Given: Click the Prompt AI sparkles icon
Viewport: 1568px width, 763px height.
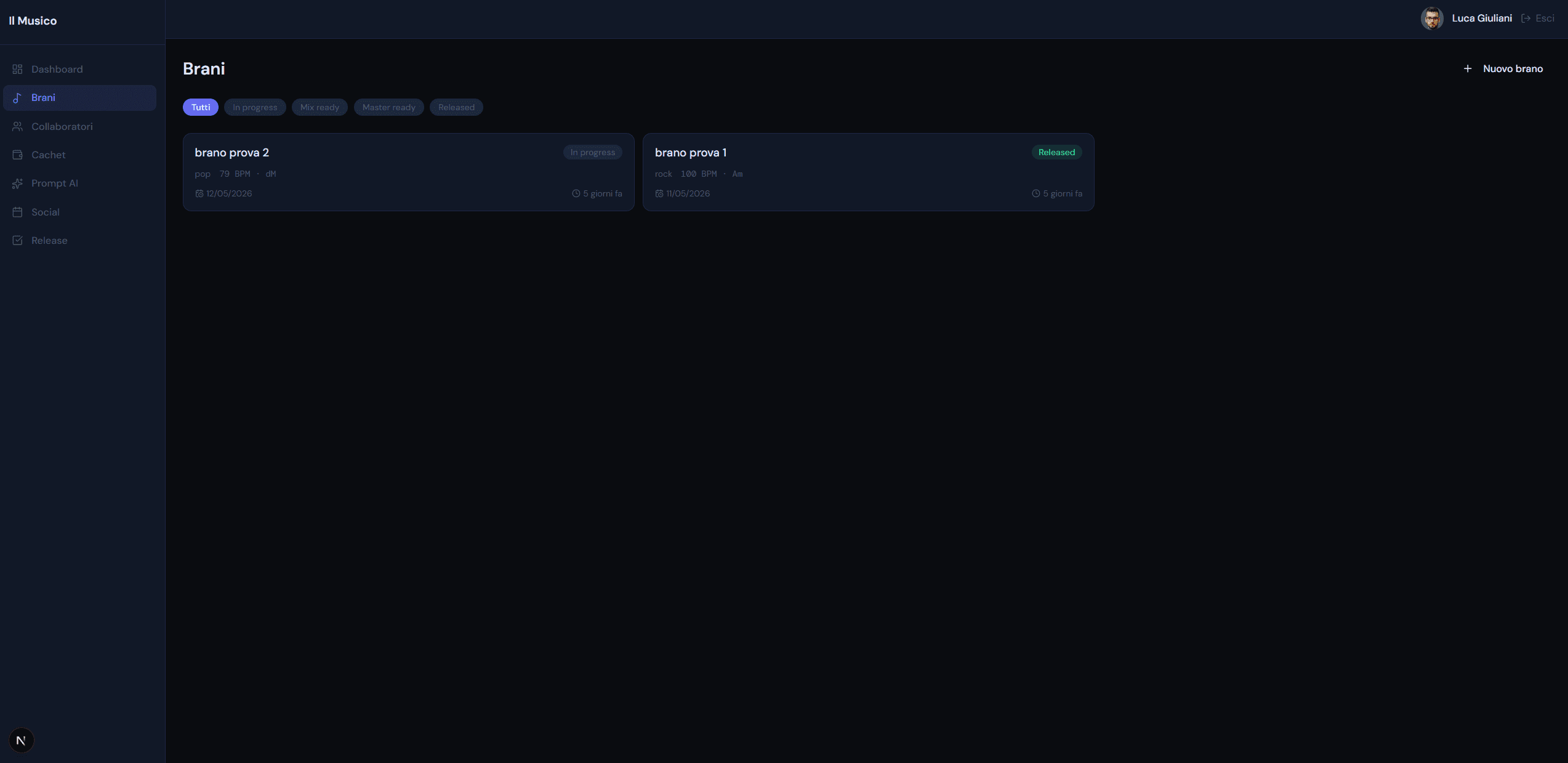Looking at the screenshot, I should tap(17, 184).
